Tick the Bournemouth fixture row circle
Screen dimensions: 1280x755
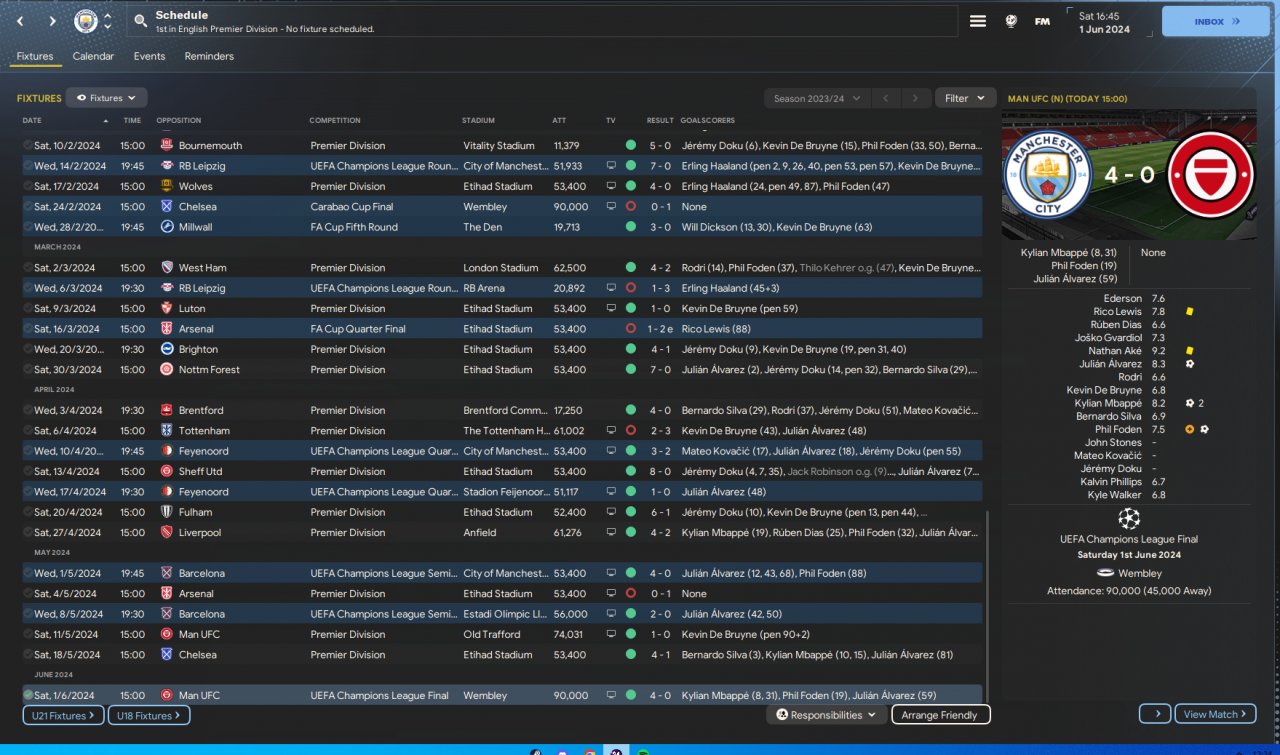click(28, 146)
